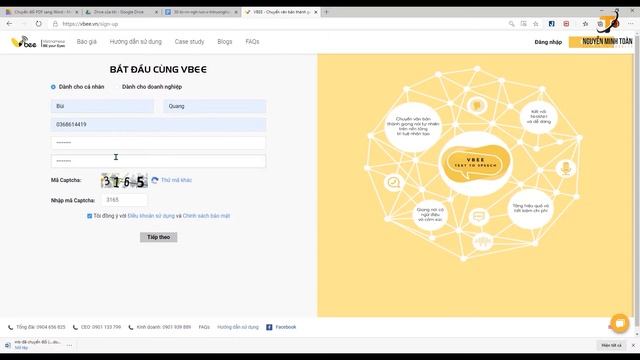
Task: Click Hướng dẫn sử dụng in the footer
Action: 238,327
